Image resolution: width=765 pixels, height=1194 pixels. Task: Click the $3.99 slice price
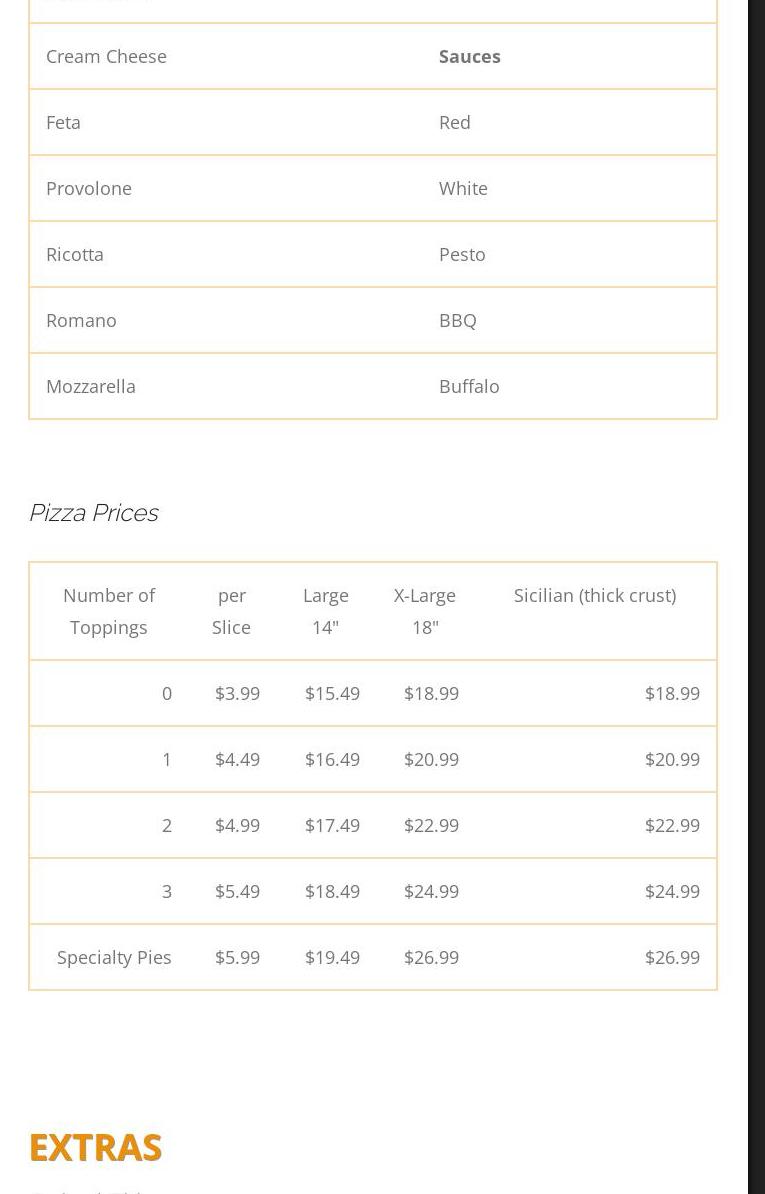tap(237, 693)
